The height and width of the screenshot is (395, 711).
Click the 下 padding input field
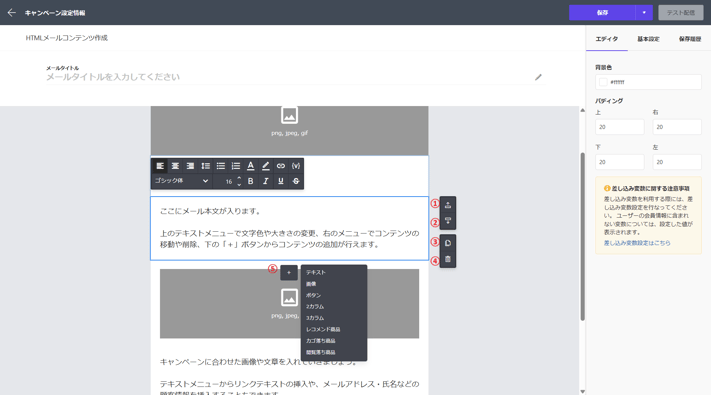pyautogui.click(x=619, y=162)
